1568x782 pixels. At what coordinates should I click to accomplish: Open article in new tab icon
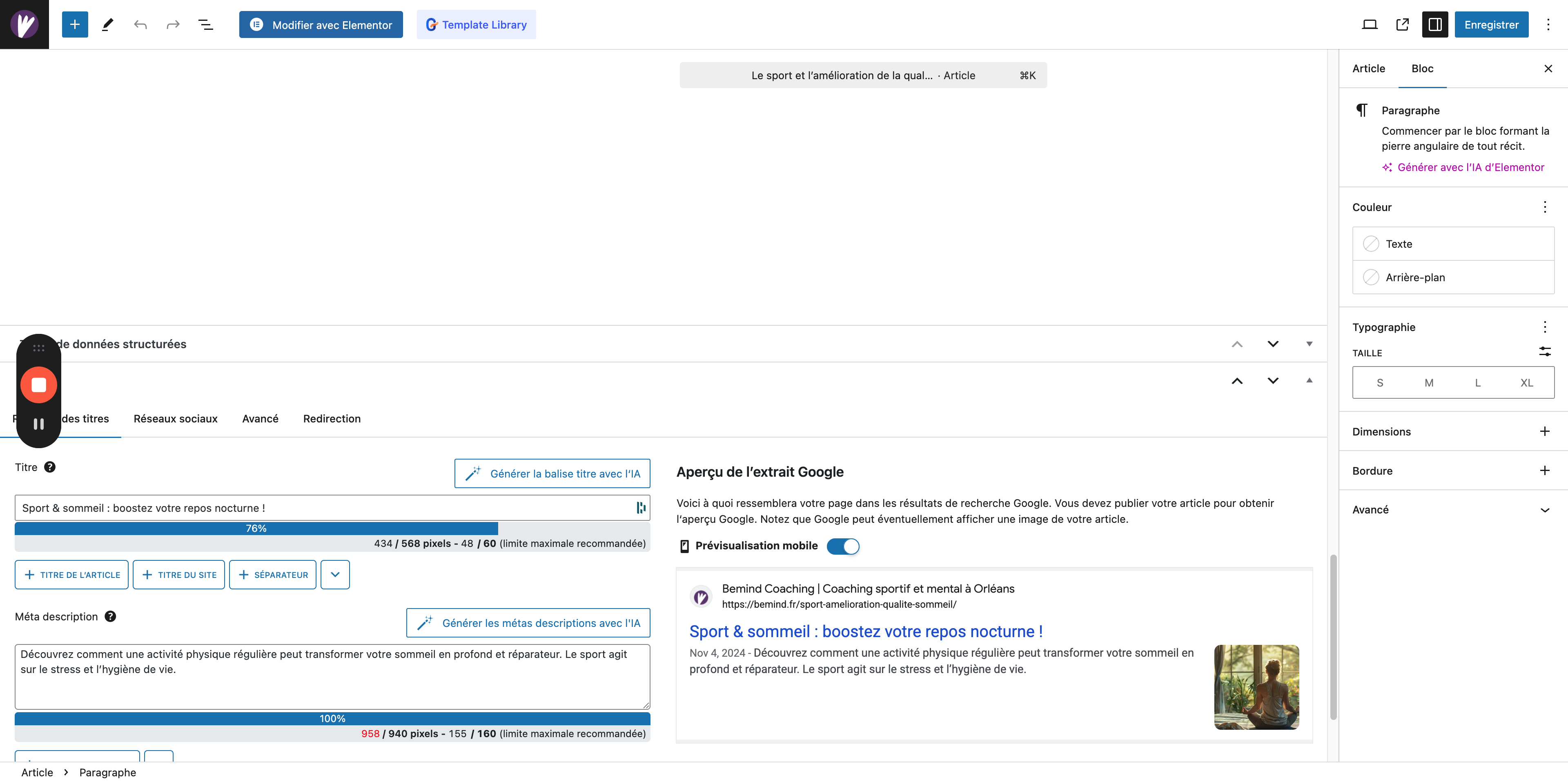click(1402, 24)
